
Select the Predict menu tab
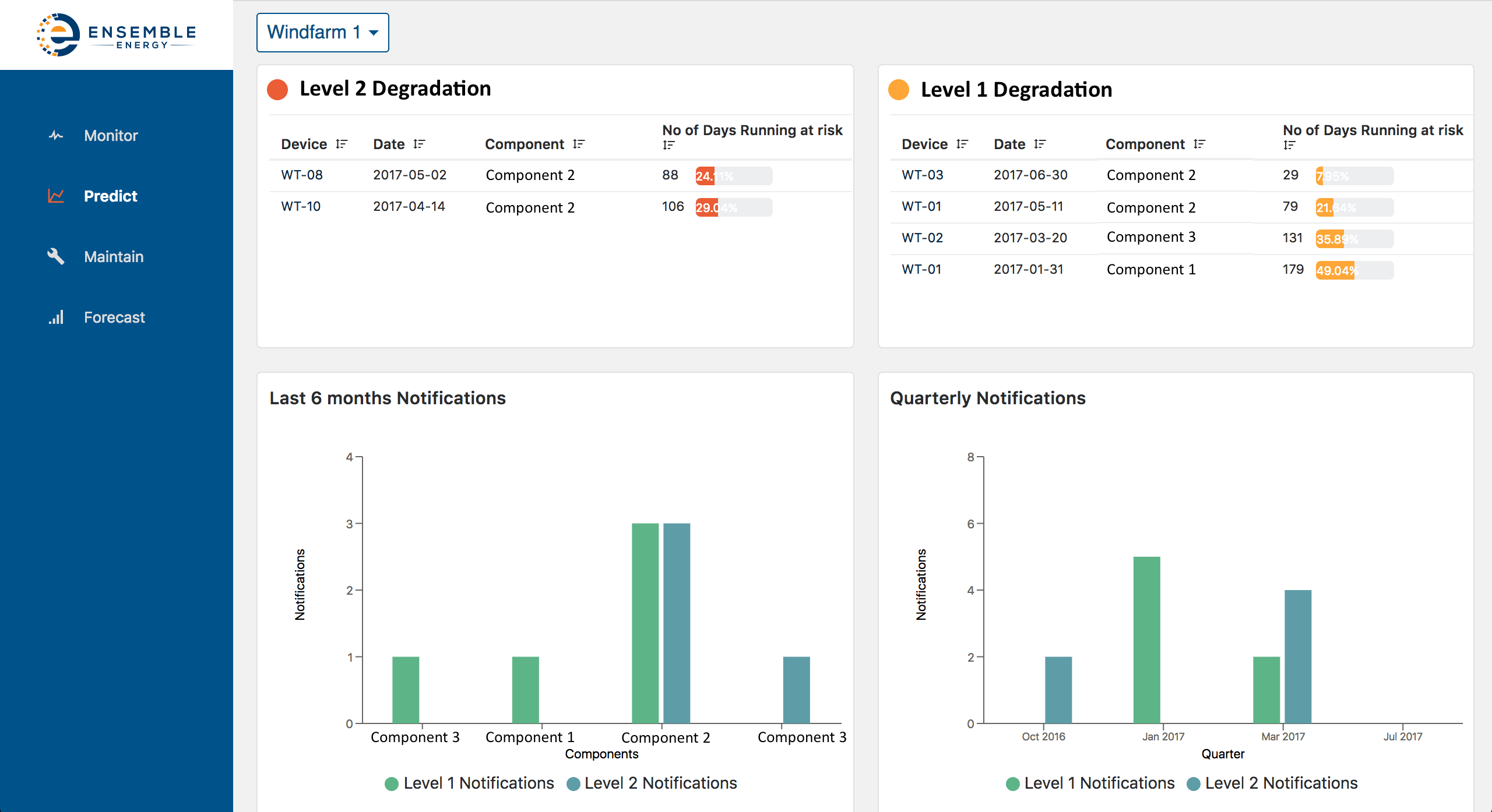tap(111, 196)
